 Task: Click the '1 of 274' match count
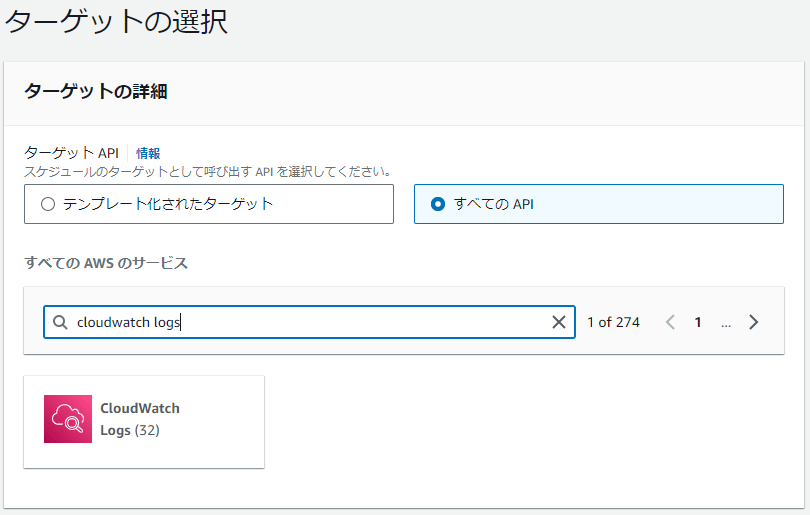pos(613,322)
